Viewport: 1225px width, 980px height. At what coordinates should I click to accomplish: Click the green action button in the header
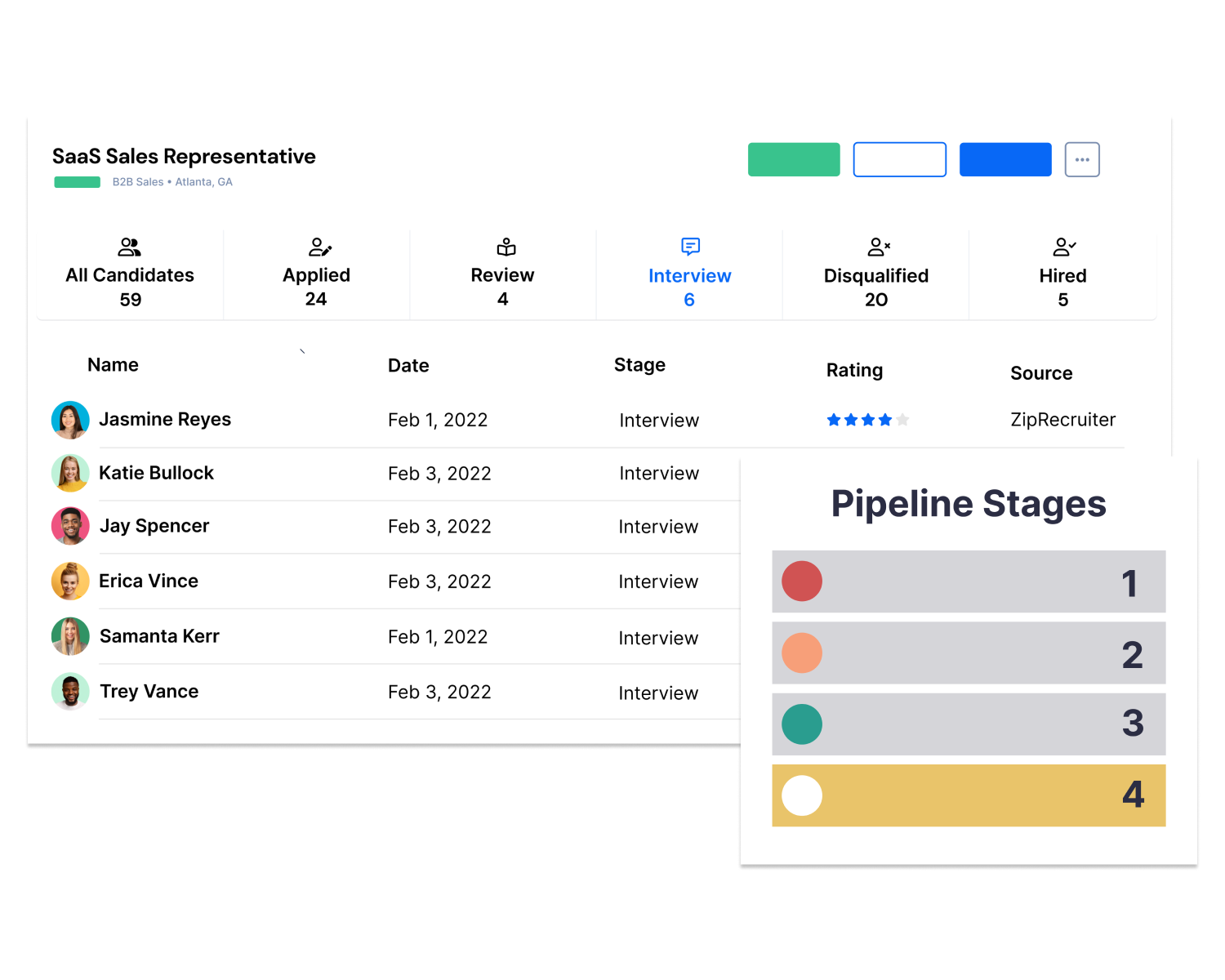pos(793,159)
